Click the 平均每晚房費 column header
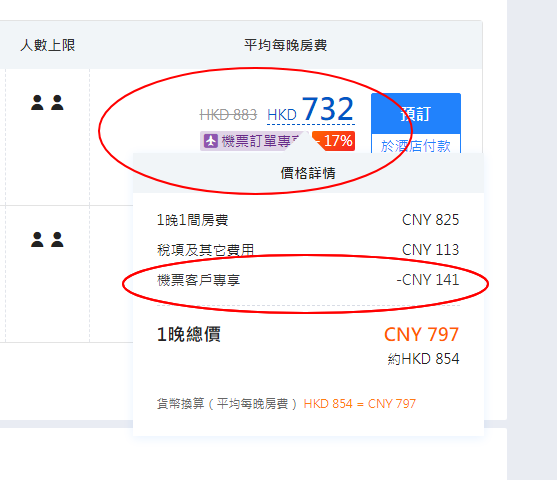Image resolution: width=557 pixels, height=480 pixels. click(x=285, y=45)
